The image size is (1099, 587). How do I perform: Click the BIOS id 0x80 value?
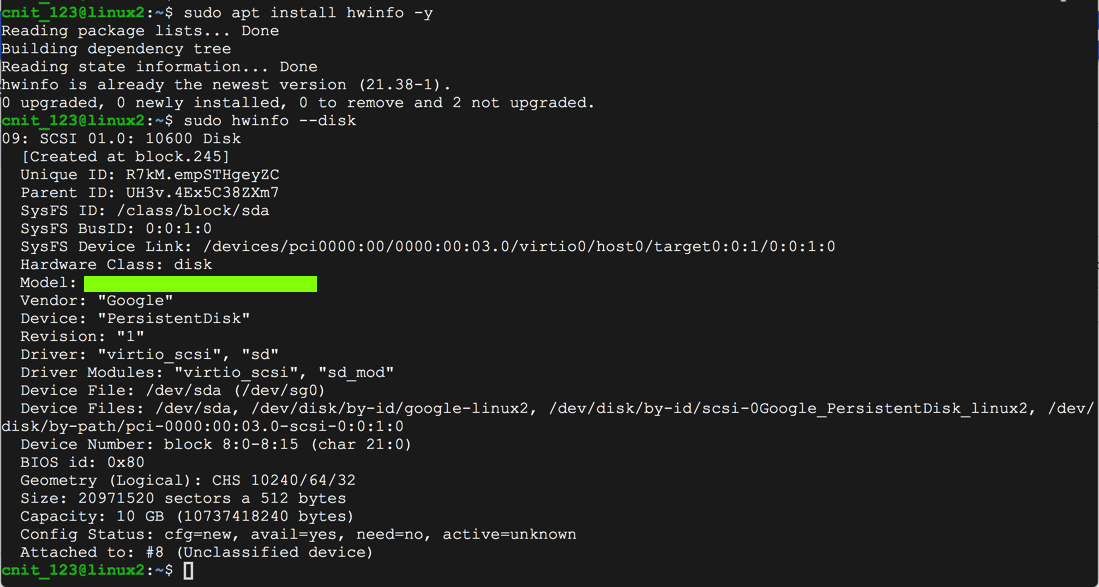125,463
